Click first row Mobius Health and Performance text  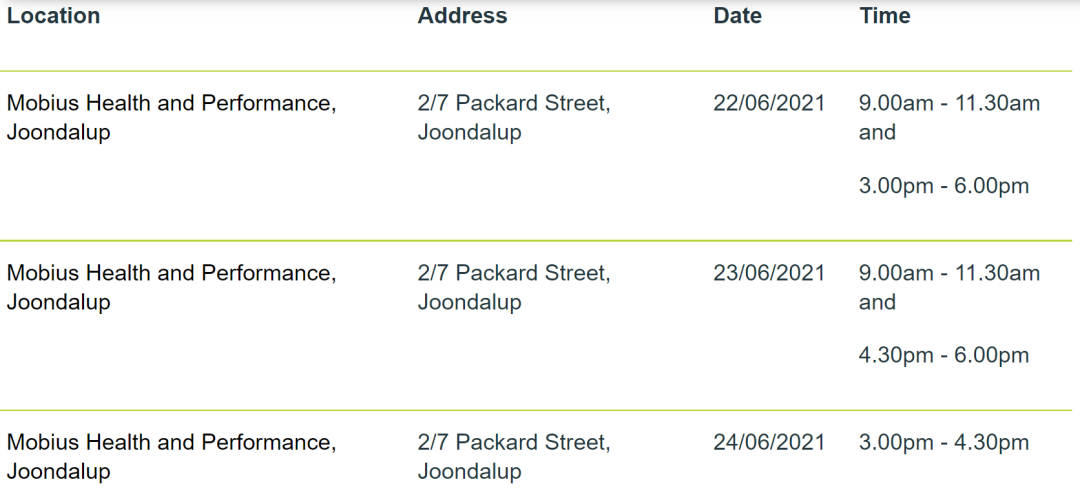tap(172, 105)
